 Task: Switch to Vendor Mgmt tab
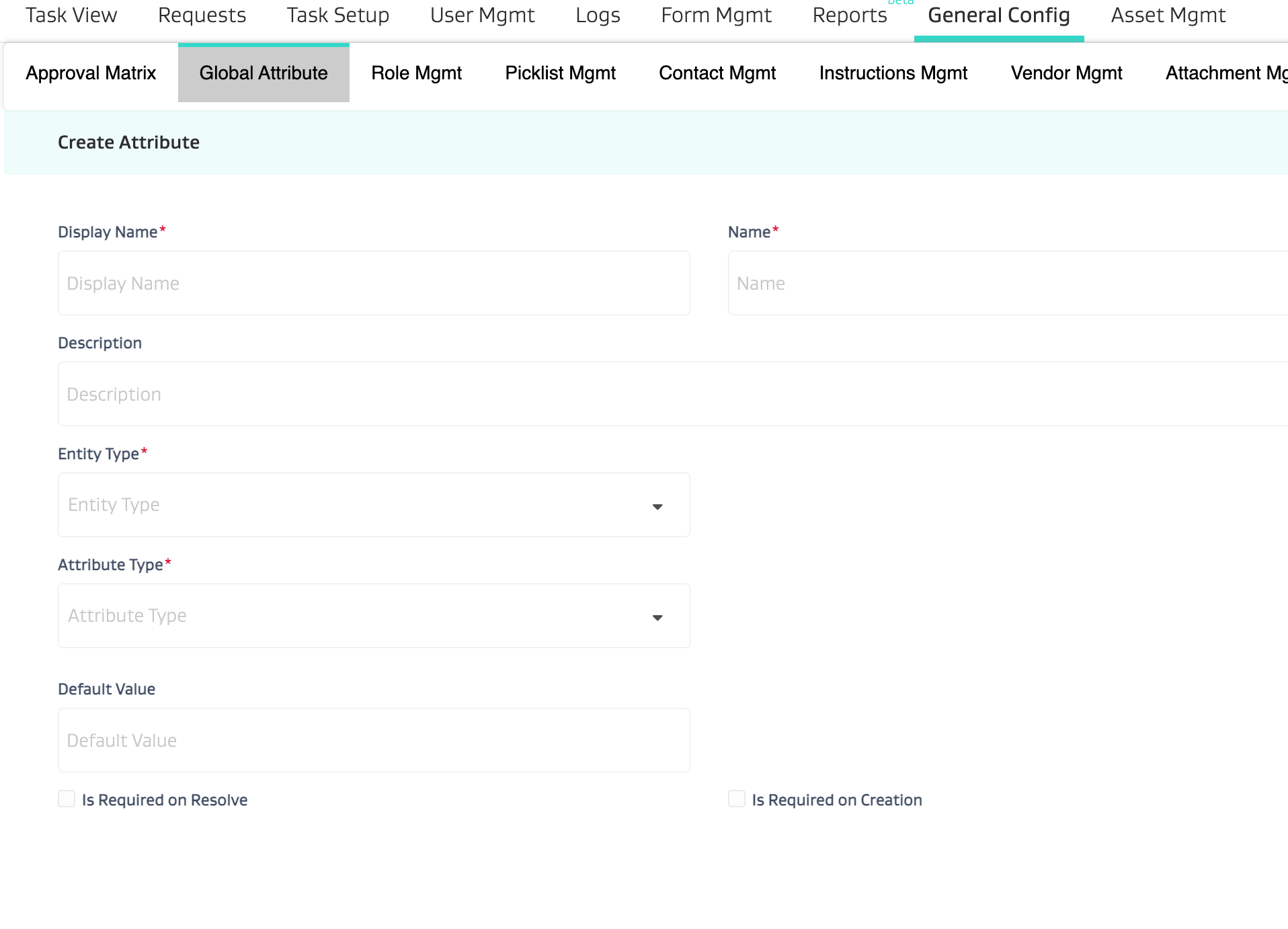[1066, 73]
